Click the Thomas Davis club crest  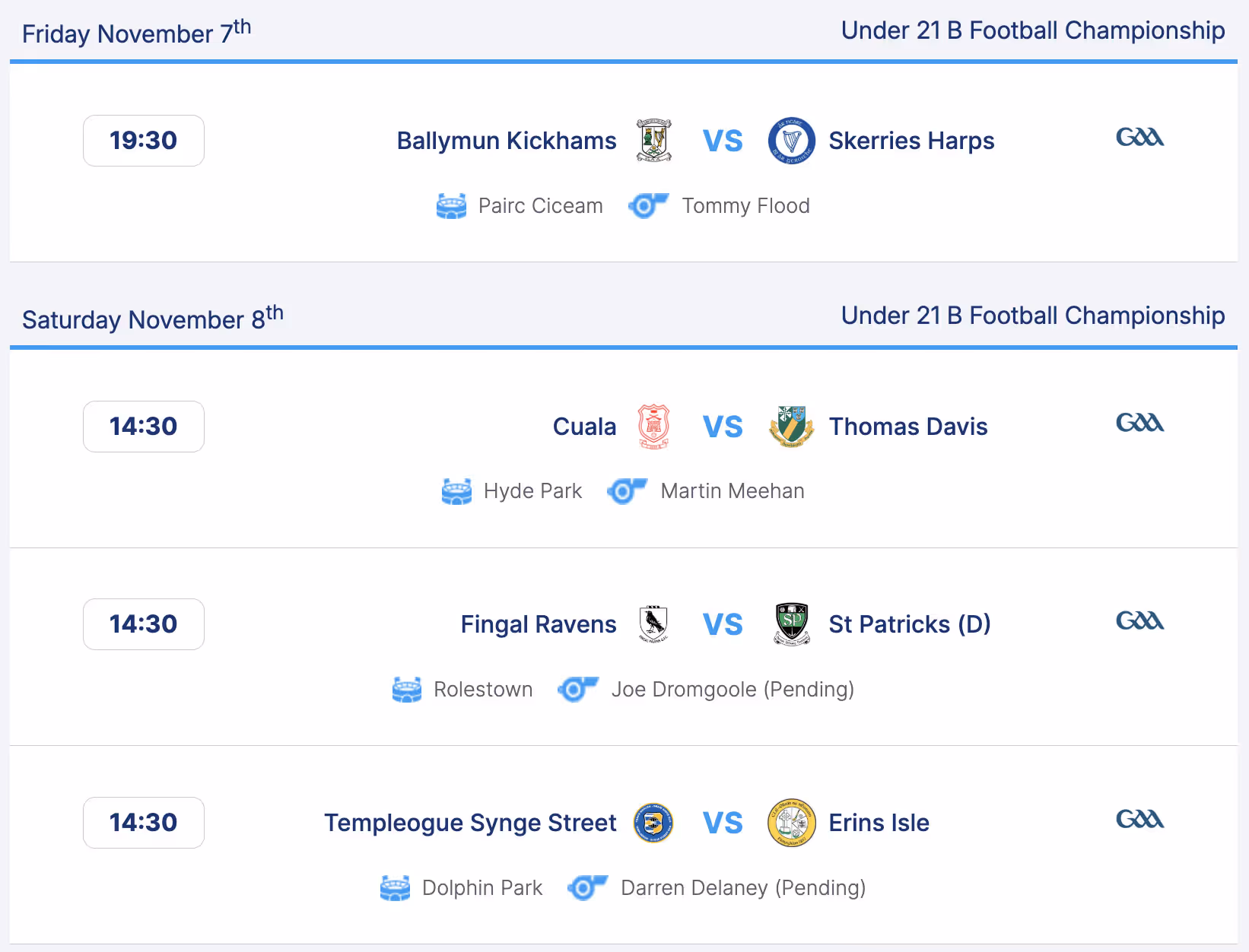(x=791, y=427)
